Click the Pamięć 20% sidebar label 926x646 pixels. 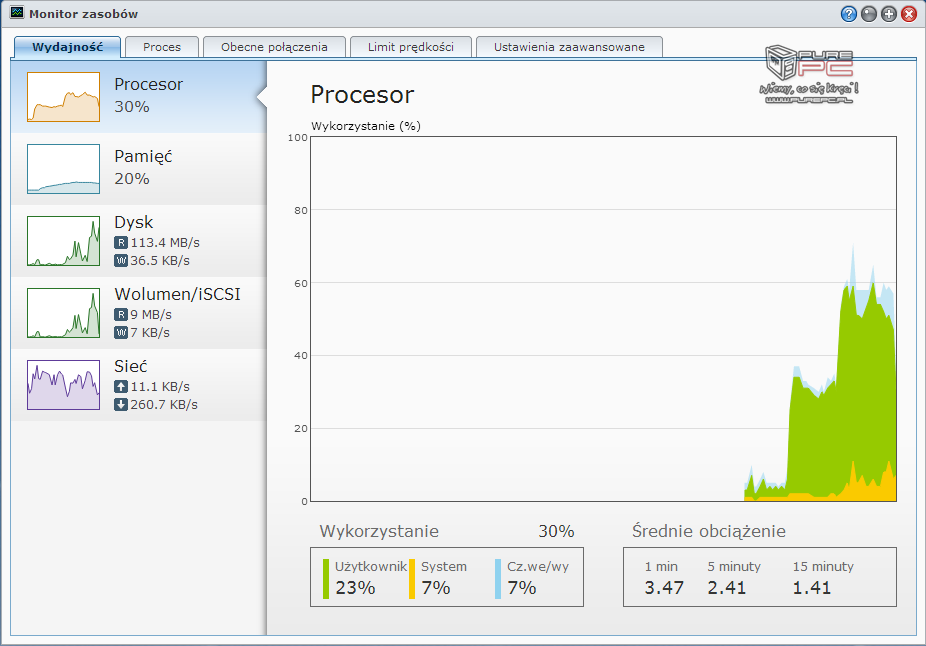(x=143, y=168)
